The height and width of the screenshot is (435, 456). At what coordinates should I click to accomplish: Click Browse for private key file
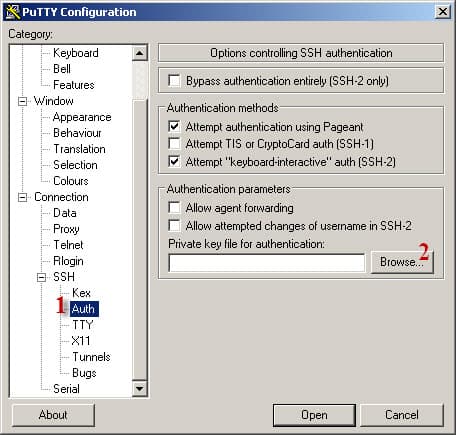pyautogui.click(x=402, y=262)
